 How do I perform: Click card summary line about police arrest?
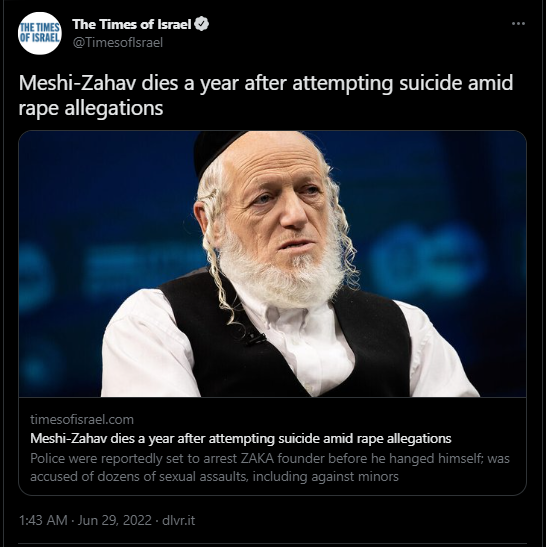[270, 458]
